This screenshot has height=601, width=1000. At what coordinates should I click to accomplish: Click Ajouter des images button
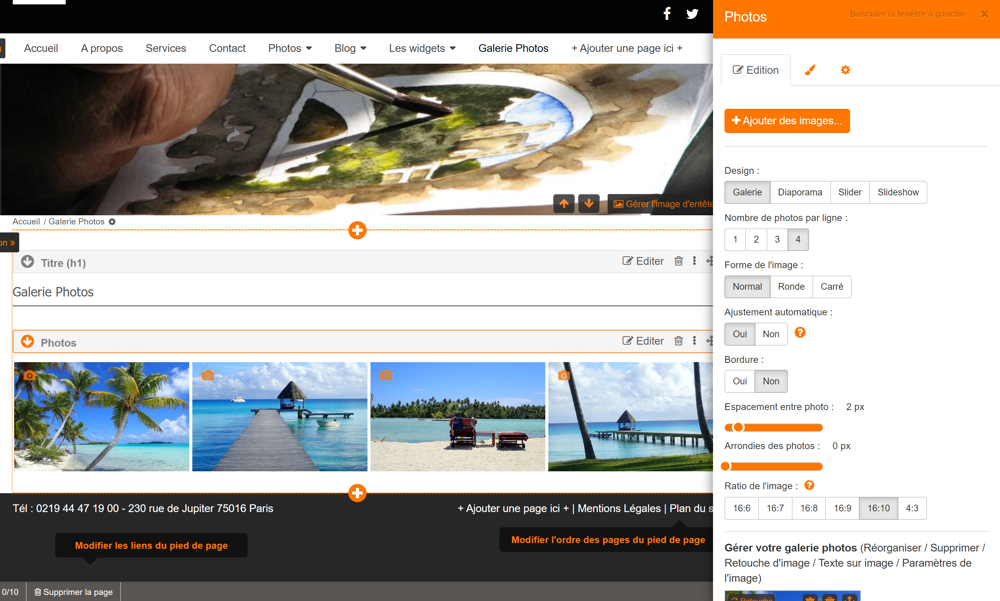pyautogui.click(x=787, y=121)
